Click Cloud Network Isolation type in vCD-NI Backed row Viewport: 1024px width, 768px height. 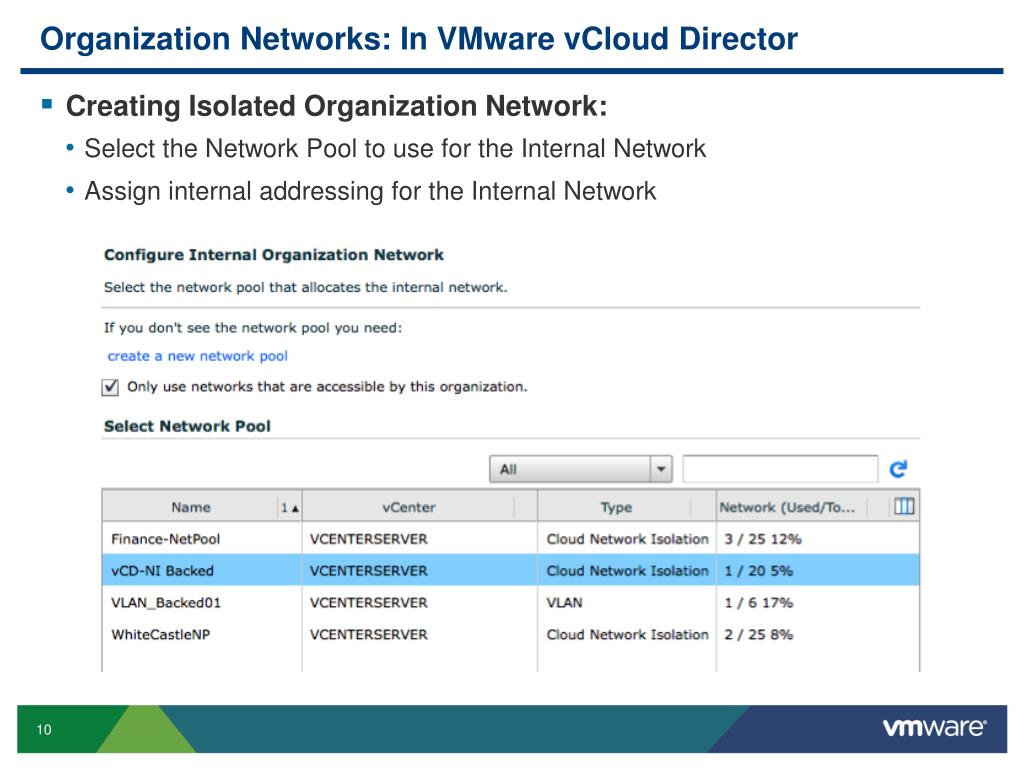627,571
